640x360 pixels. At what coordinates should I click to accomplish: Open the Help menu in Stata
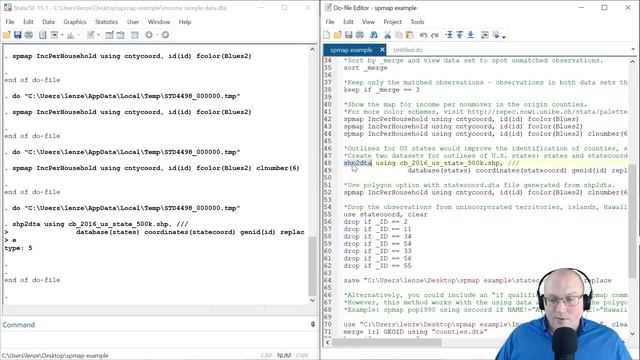(184, 22)
